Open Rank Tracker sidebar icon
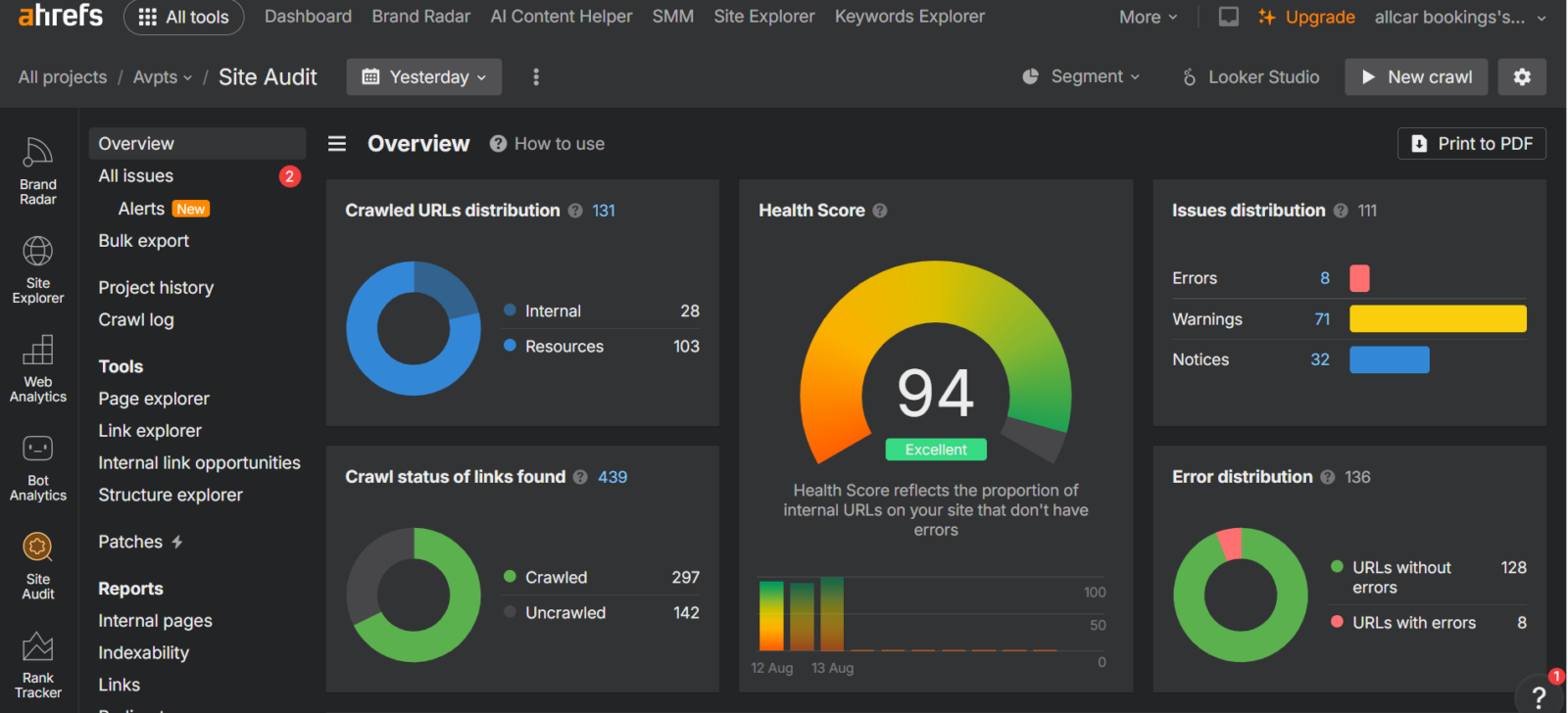The height and width of the screenshot is (713, 1568). (38, 665)
